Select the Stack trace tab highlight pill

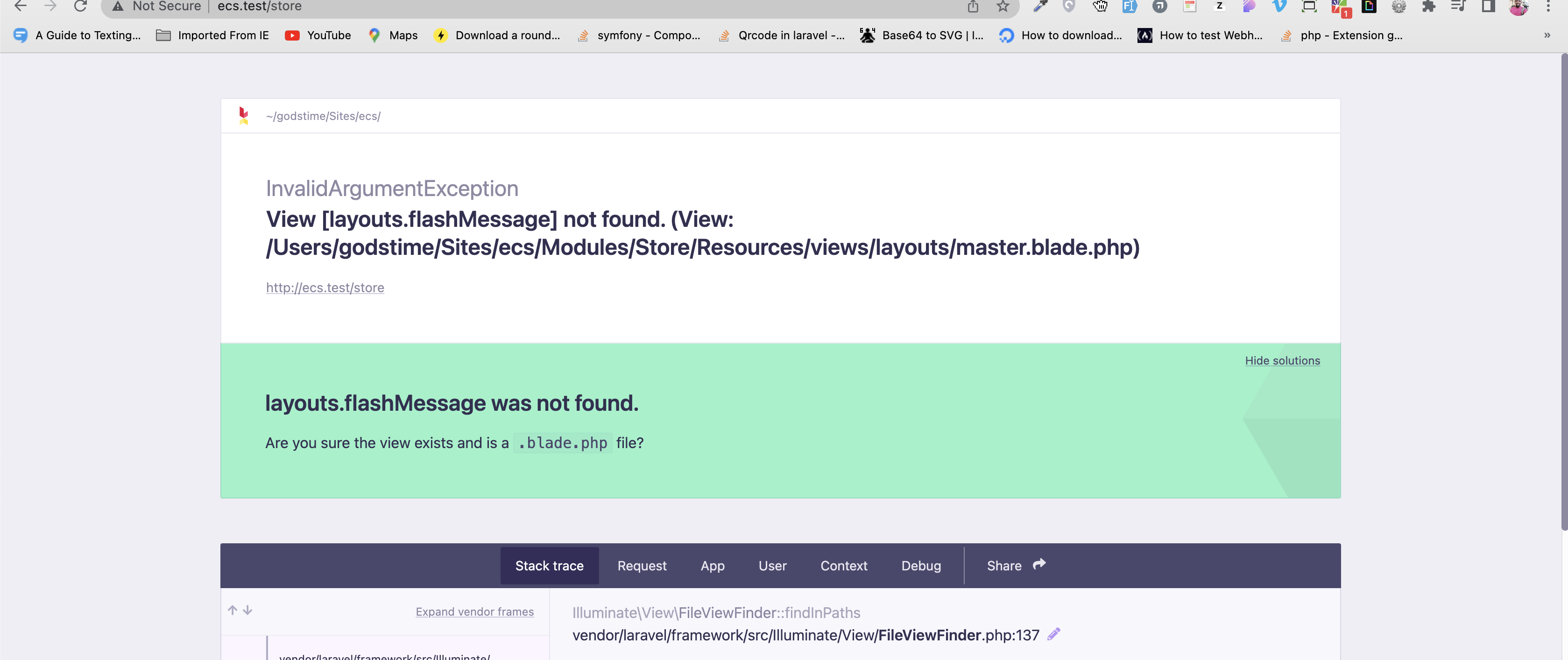pos(549,565)
